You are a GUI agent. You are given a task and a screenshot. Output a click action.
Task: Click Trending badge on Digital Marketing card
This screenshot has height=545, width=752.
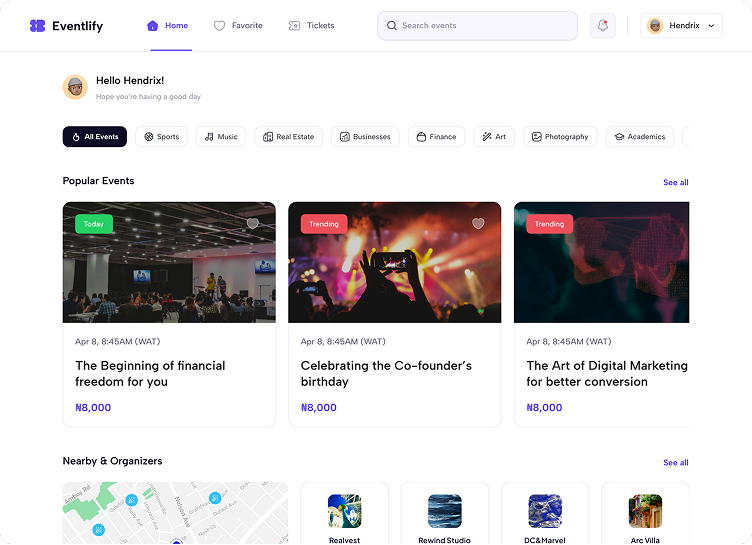tap(550, 224)
